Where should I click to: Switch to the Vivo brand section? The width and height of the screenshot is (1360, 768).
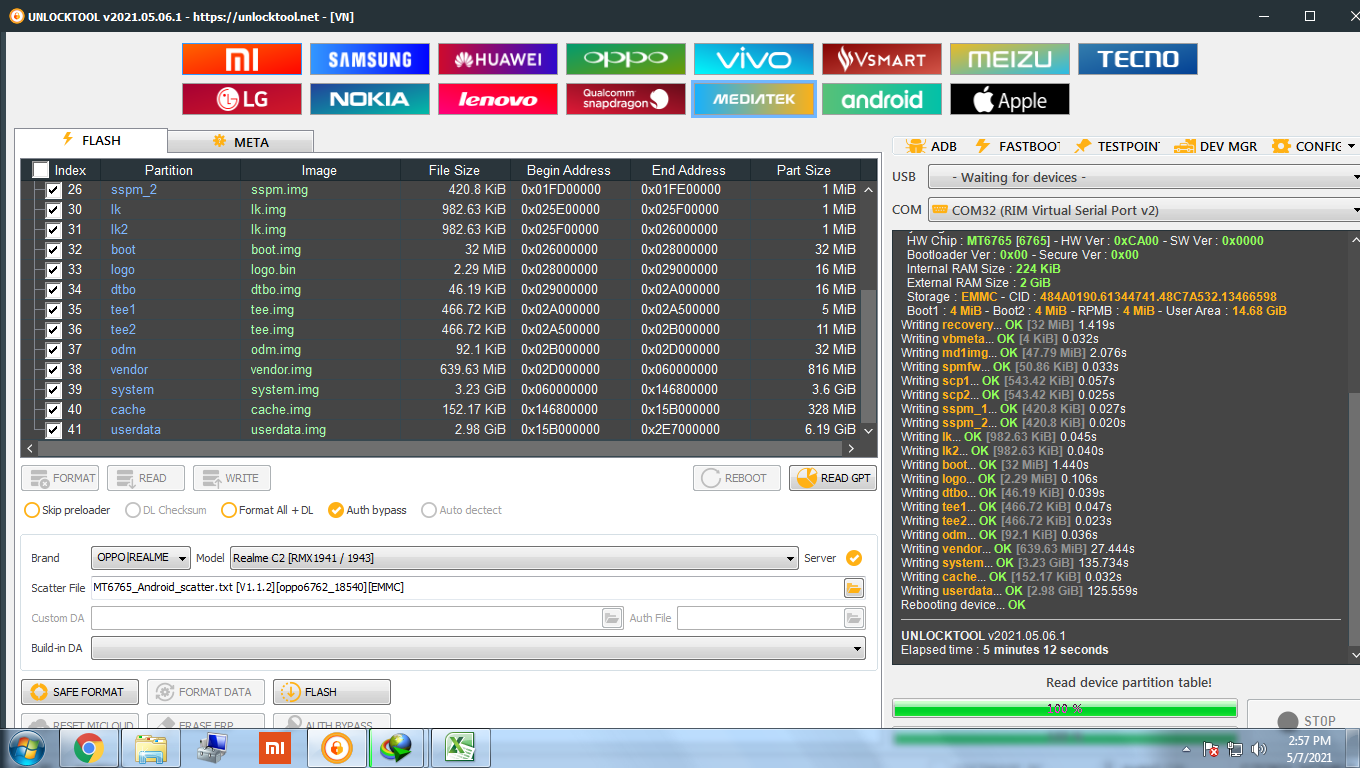[754, 59]
